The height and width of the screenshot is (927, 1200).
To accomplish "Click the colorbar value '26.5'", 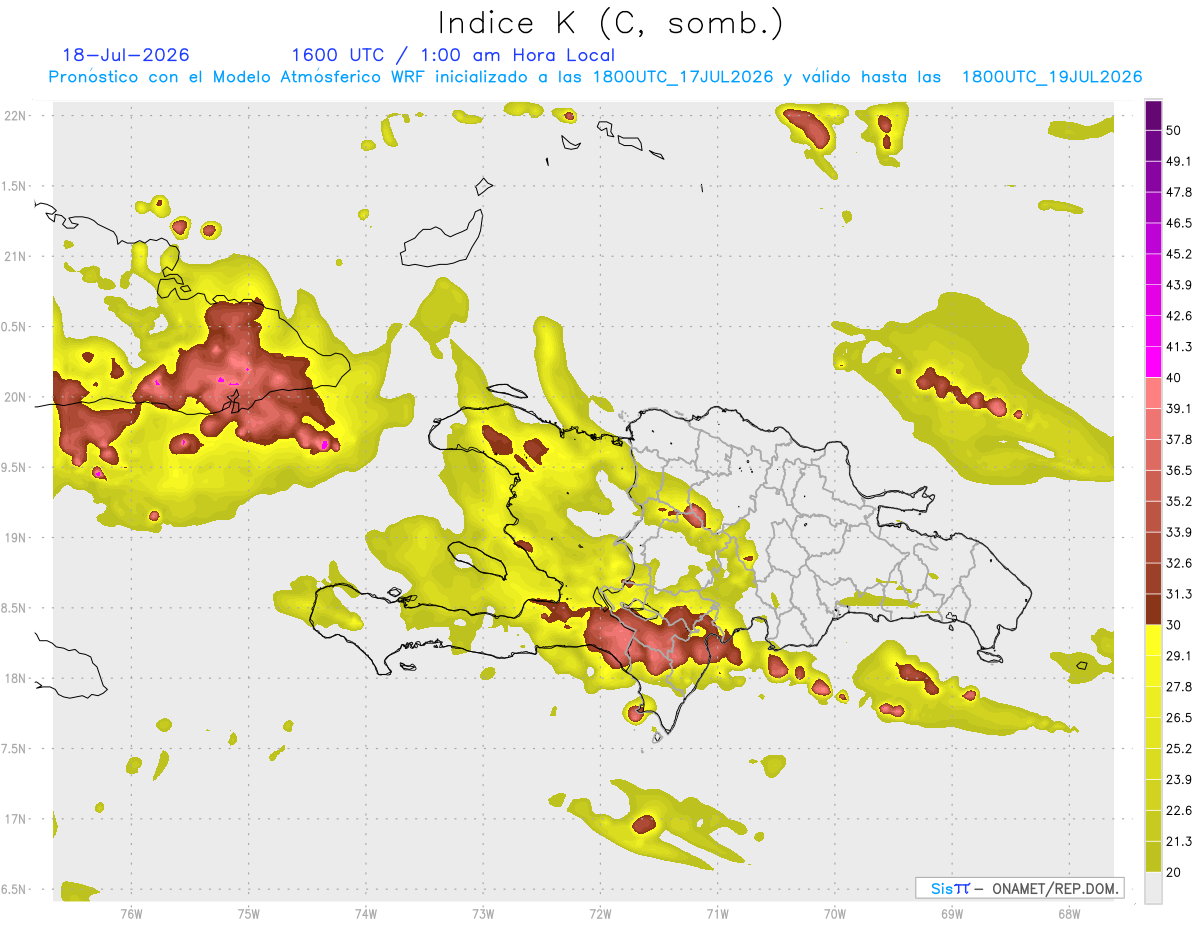I will click(x=1180, y=718).
